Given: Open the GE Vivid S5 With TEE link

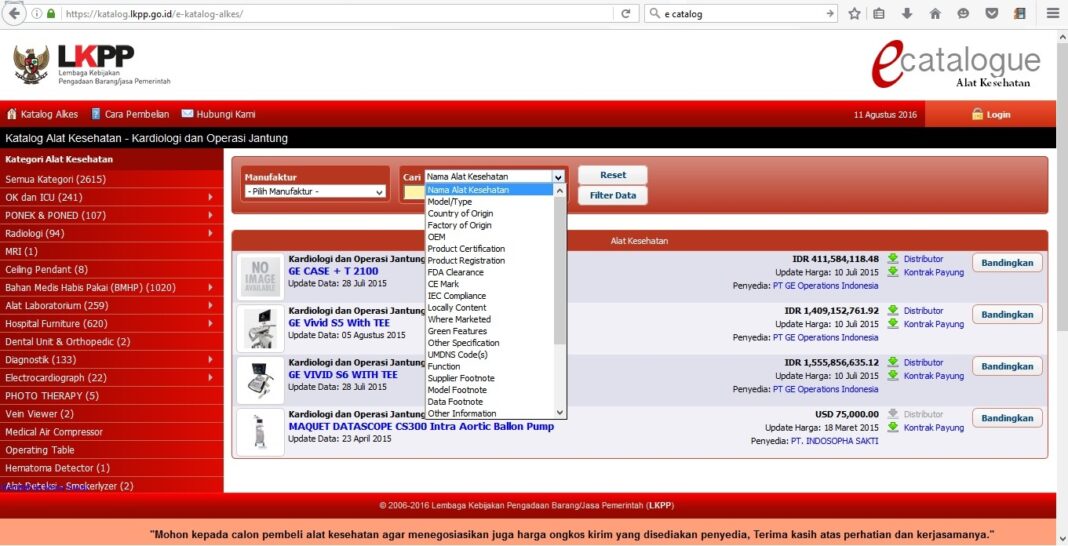Looking at the screenshot, I should 338,323.
